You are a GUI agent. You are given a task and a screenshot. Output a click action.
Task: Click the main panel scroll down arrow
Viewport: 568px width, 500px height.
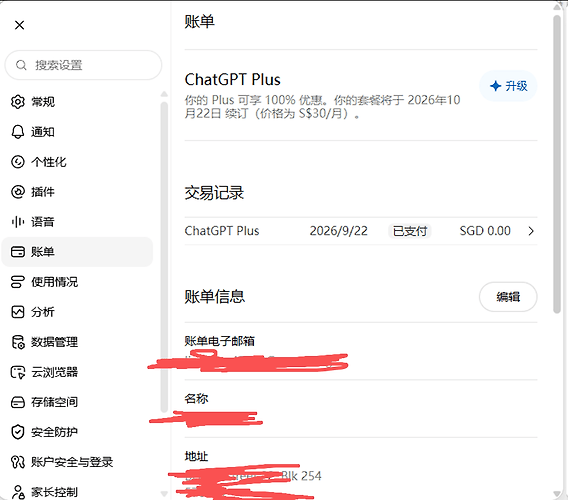click(557, 493)
